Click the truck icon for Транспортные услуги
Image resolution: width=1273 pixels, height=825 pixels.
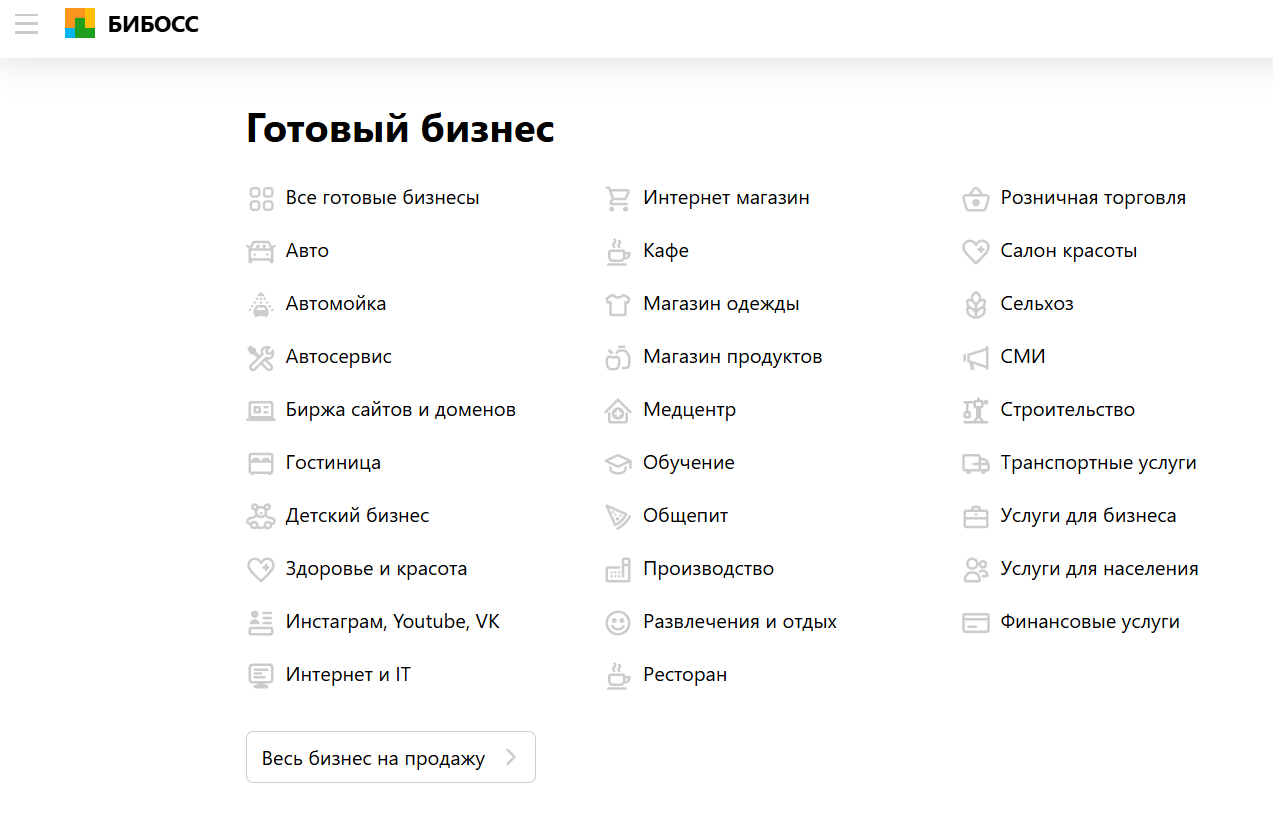click(976, 463)
